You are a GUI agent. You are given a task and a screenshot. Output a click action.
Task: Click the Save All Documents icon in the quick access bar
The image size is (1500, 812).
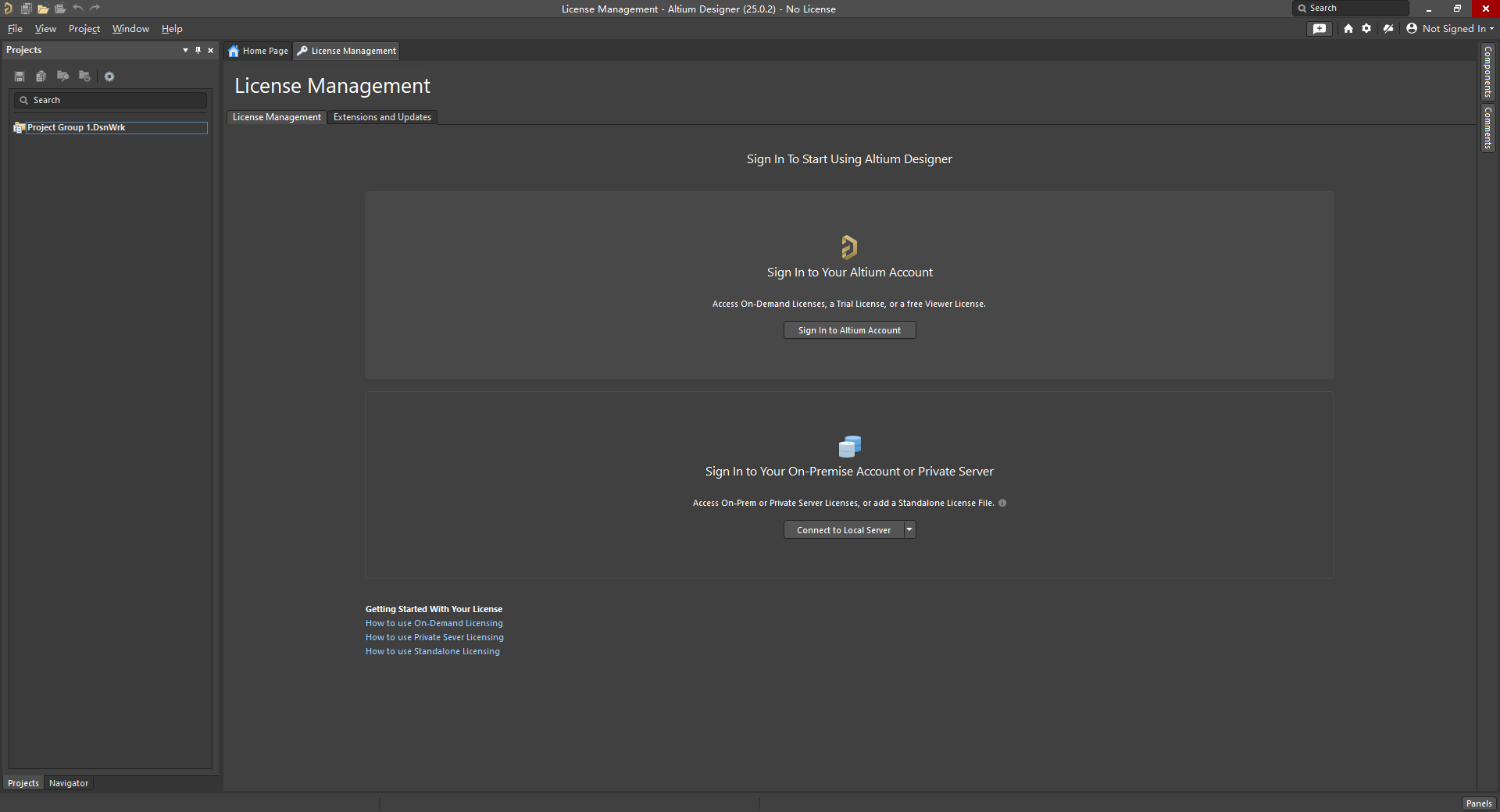26,9
